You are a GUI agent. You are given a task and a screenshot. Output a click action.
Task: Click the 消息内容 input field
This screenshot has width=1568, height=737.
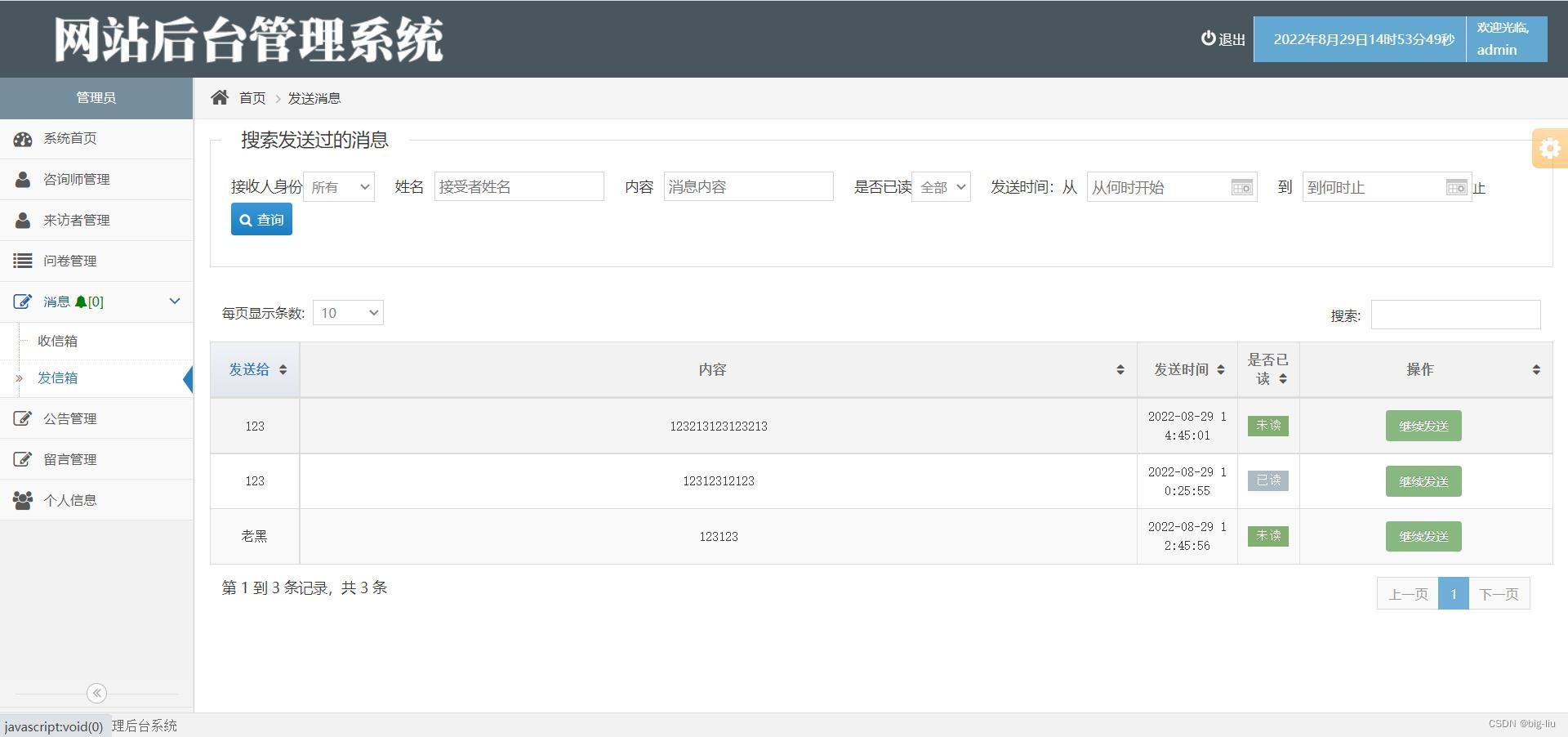(x=749, y=186)
